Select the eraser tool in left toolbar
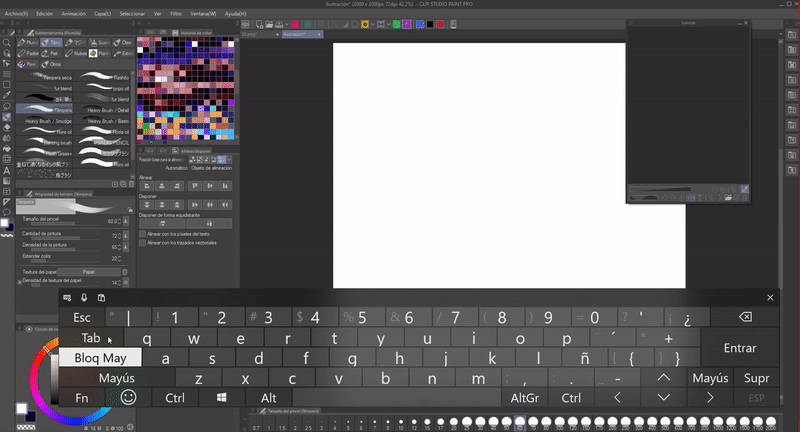800x432 pixels. (7, 128)
